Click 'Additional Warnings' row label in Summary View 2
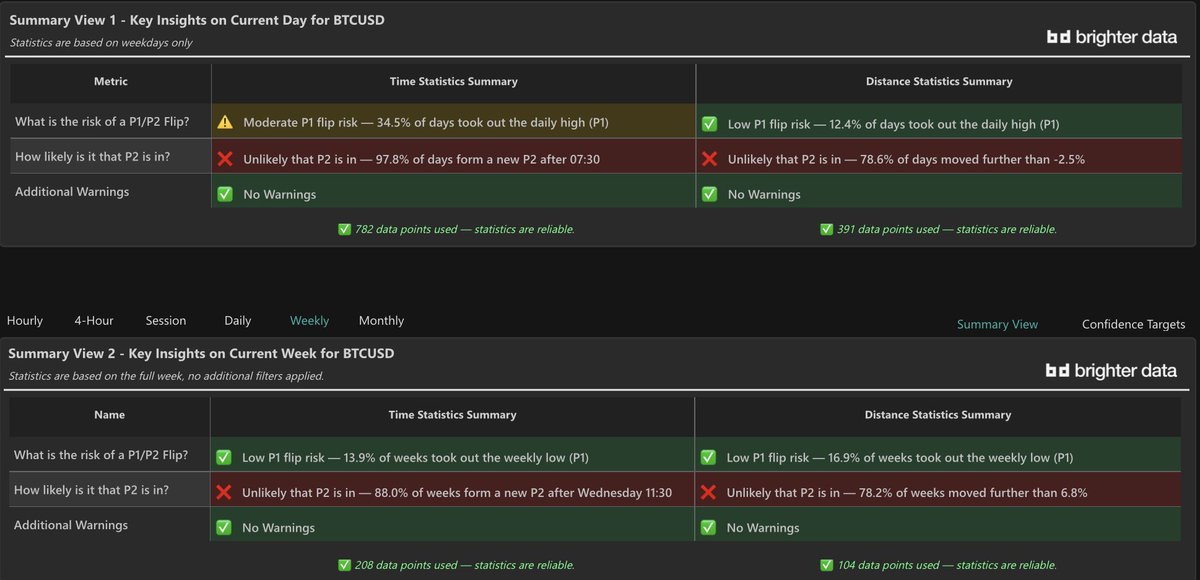Image resolution: width=1200 pixels, height=580 pixels. (x=71, y=524)
